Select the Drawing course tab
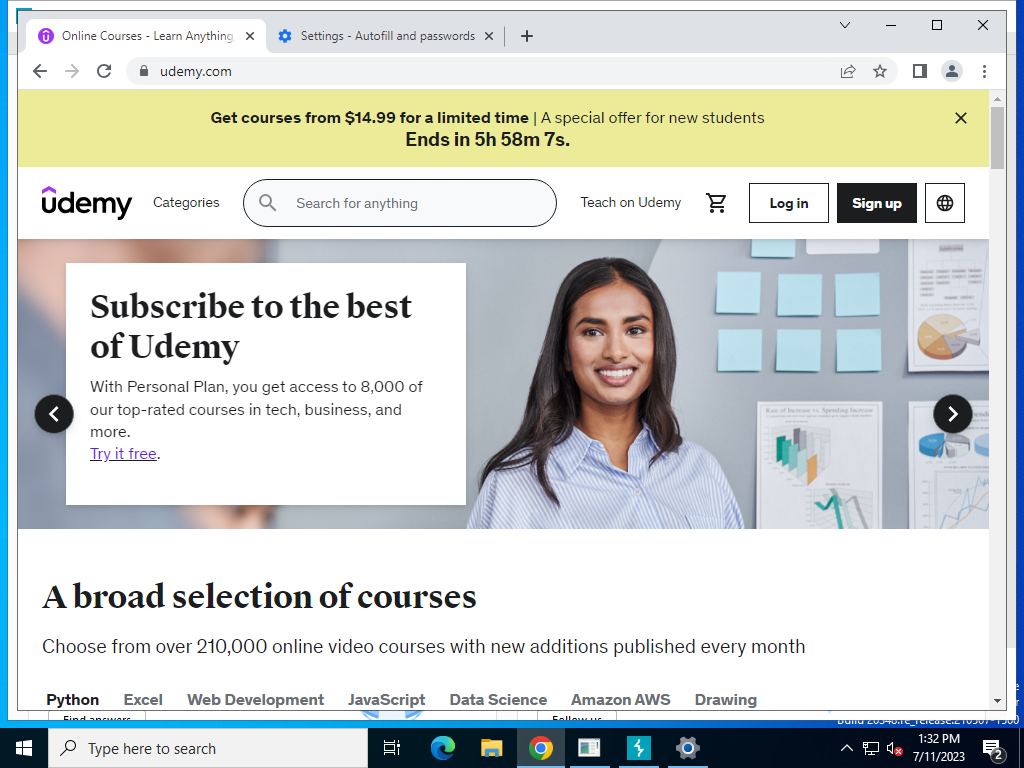The width and height of the screenshot is (1024, 768). tap(726, 699)
